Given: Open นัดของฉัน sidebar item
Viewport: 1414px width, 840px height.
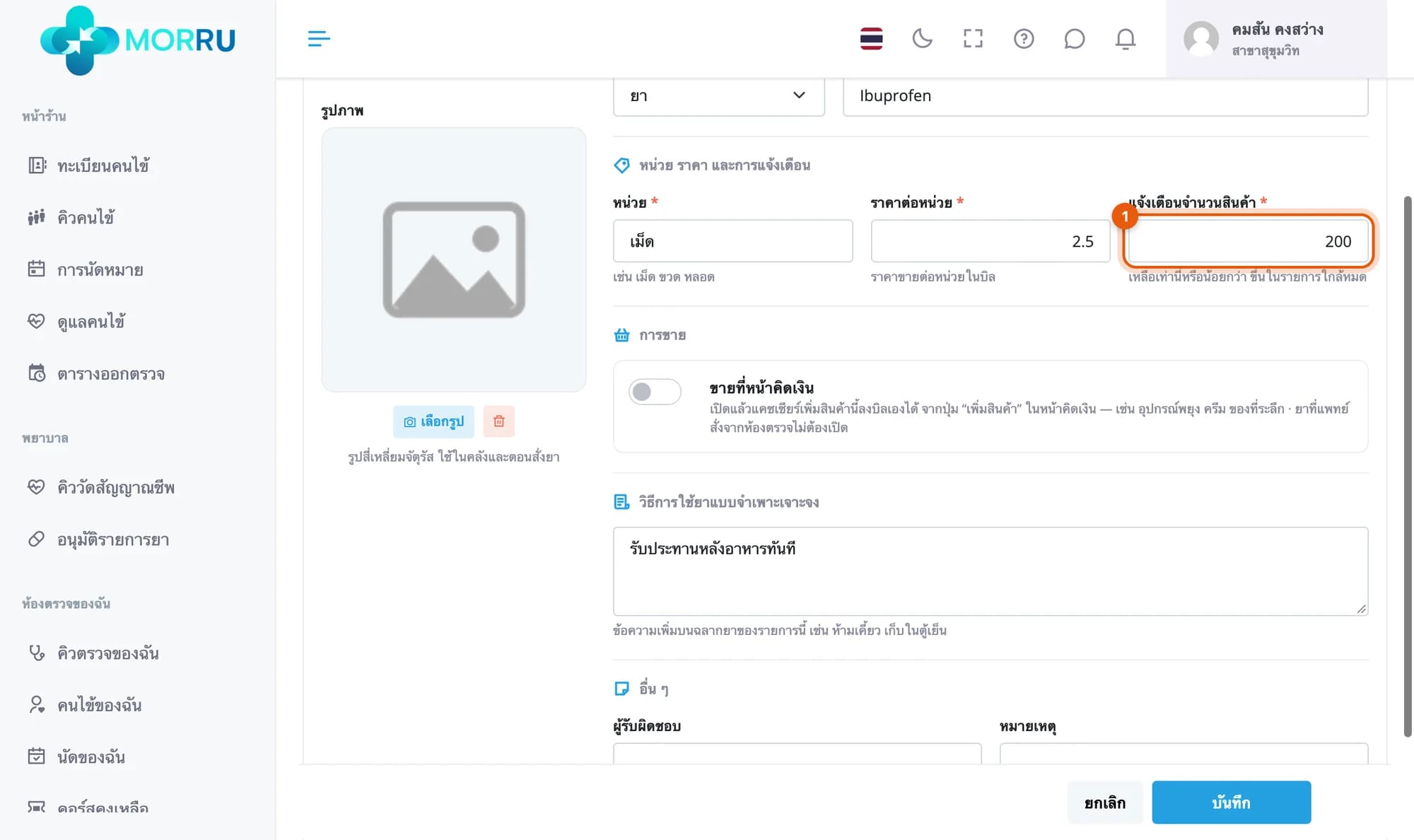Looking at the screenshot, I should (76, 757).
